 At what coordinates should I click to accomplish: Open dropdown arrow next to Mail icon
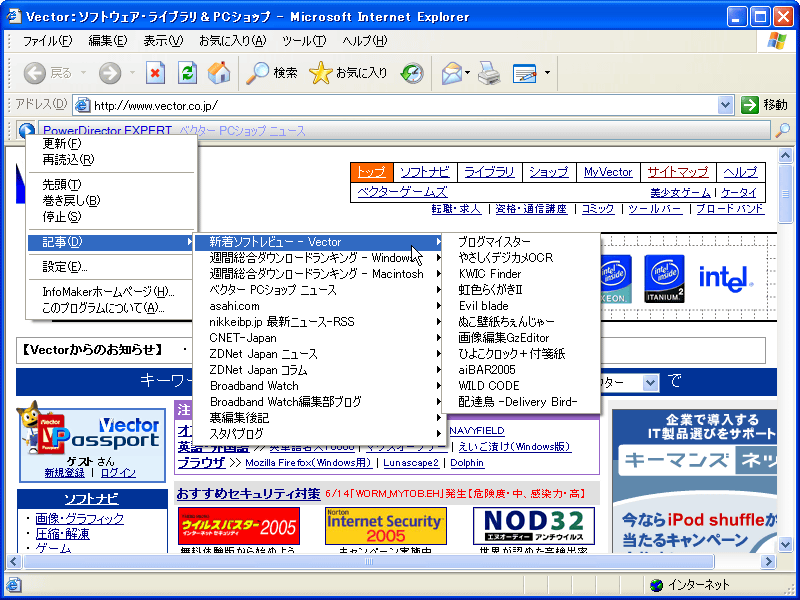click(467, 73)
